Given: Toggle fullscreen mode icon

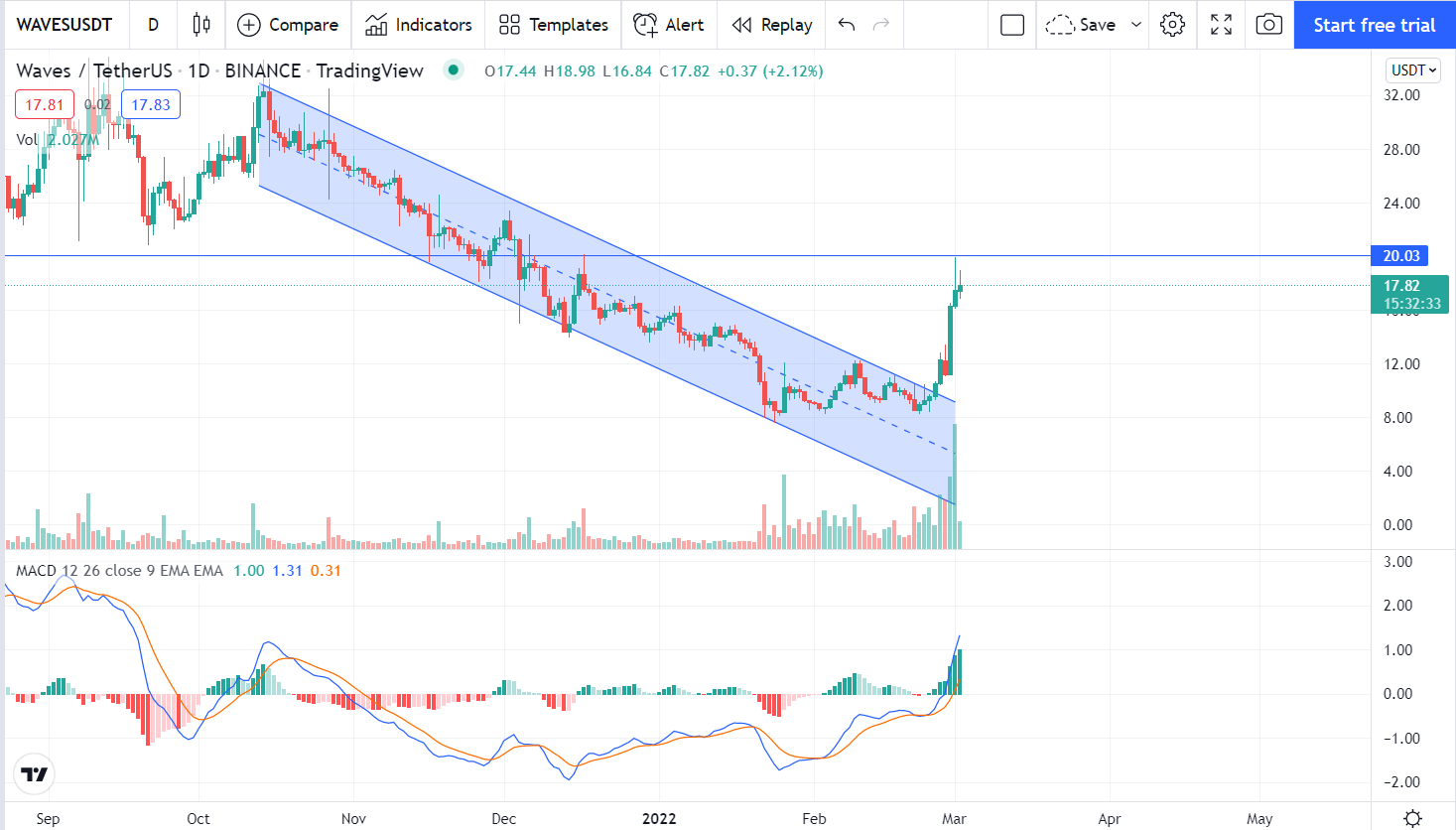Looking at the screenshot, I should pos(1222,25).
